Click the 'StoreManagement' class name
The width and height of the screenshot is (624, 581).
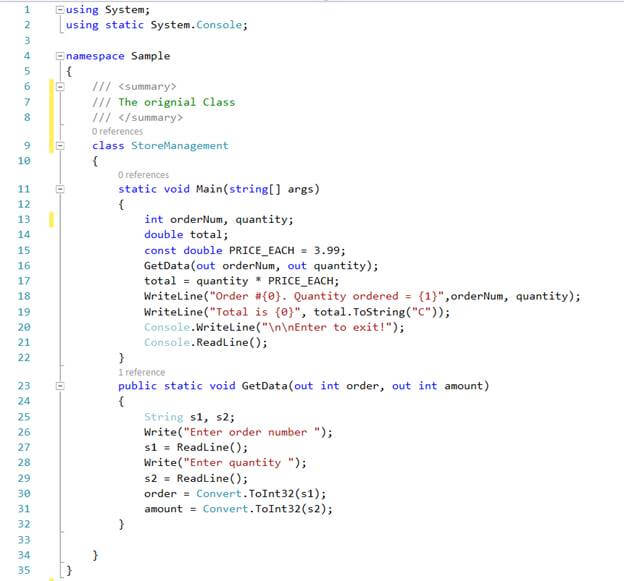(x=180, y=146)
